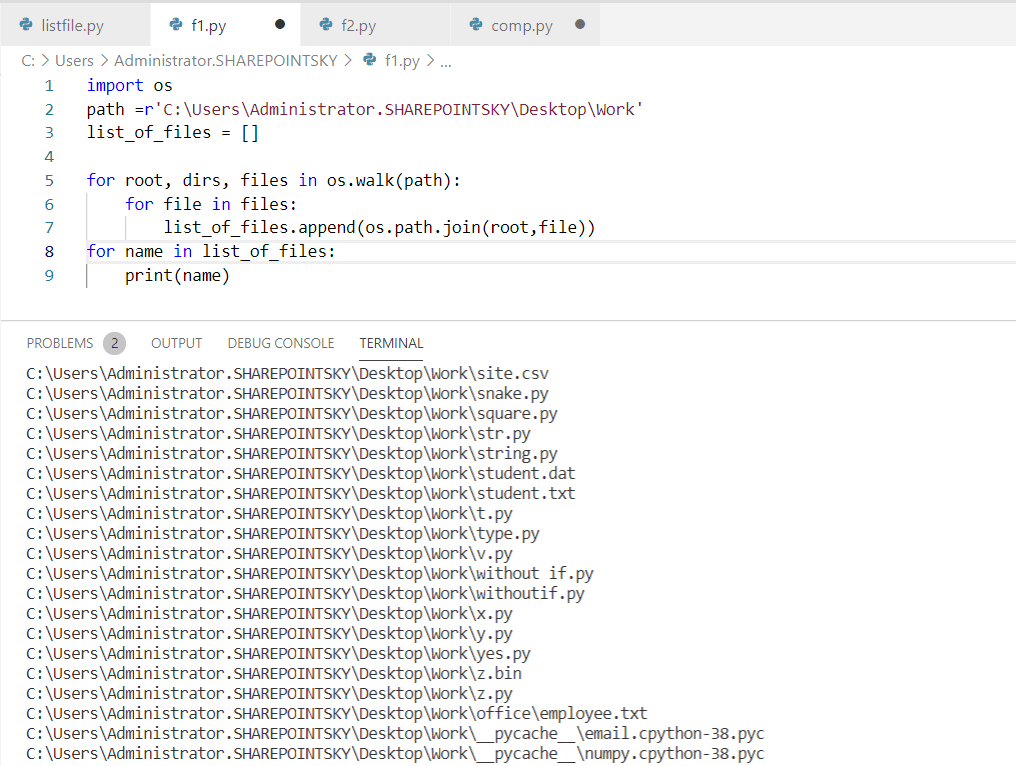
Task: Click the numpy.cpython-38.pyc terminal line
Action: [395, 754]
